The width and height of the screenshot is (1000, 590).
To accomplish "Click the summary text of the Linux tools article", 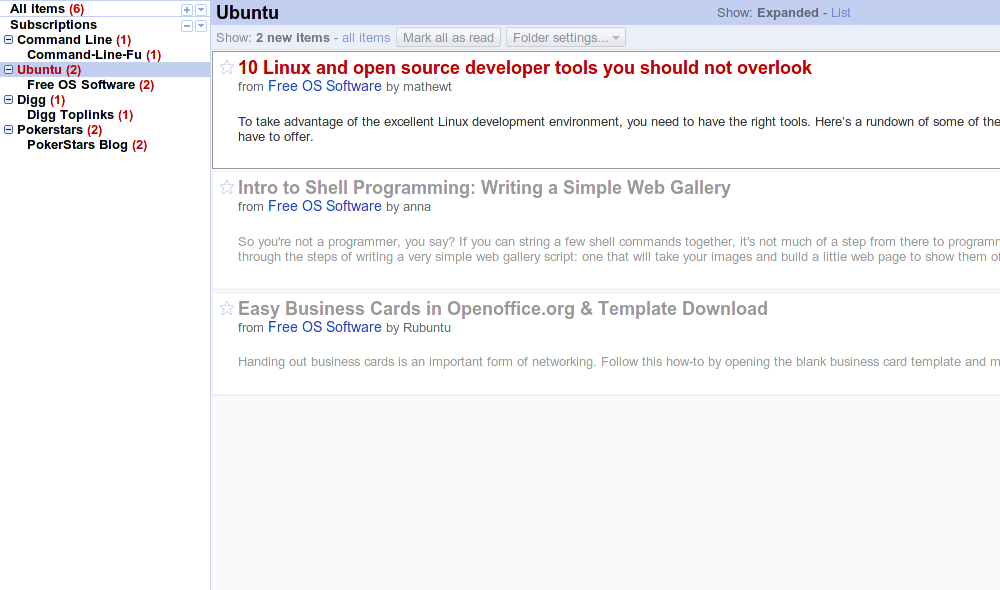I will pyautogui.click(x=619, y=129).
